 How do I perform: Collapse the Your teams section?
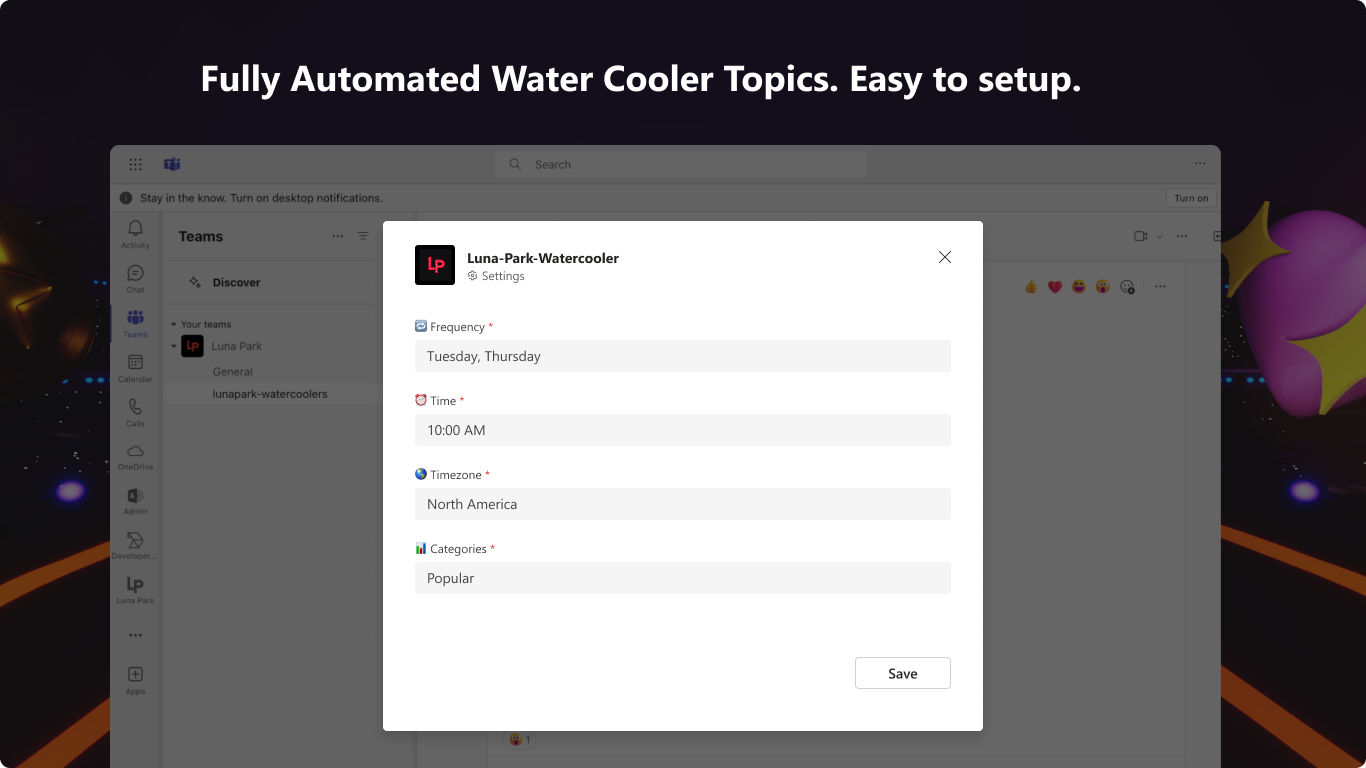173,324
